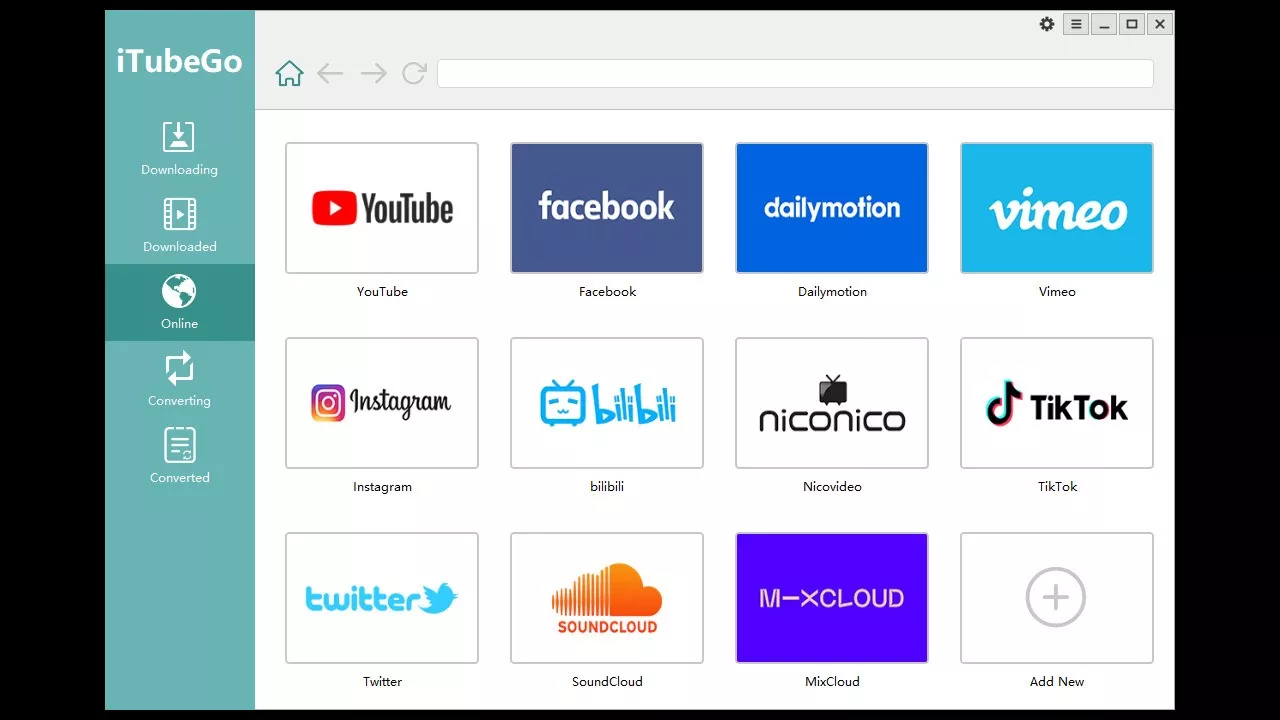This screenshot has width=1280, height=720.
Task: Open the YouTube site tile
Action: coord(382,208)
